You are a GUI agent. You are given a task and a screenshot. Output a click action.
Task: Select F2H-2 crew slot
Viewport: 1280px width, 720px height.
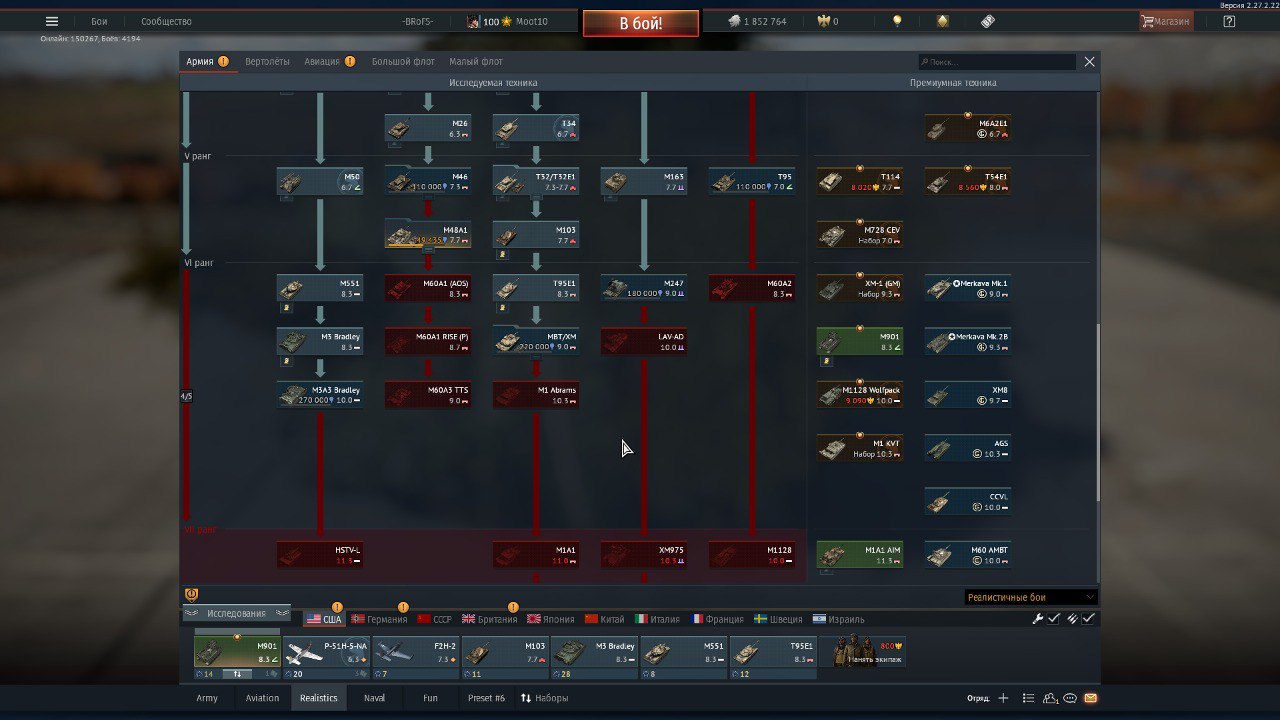[x=415, y=652]
